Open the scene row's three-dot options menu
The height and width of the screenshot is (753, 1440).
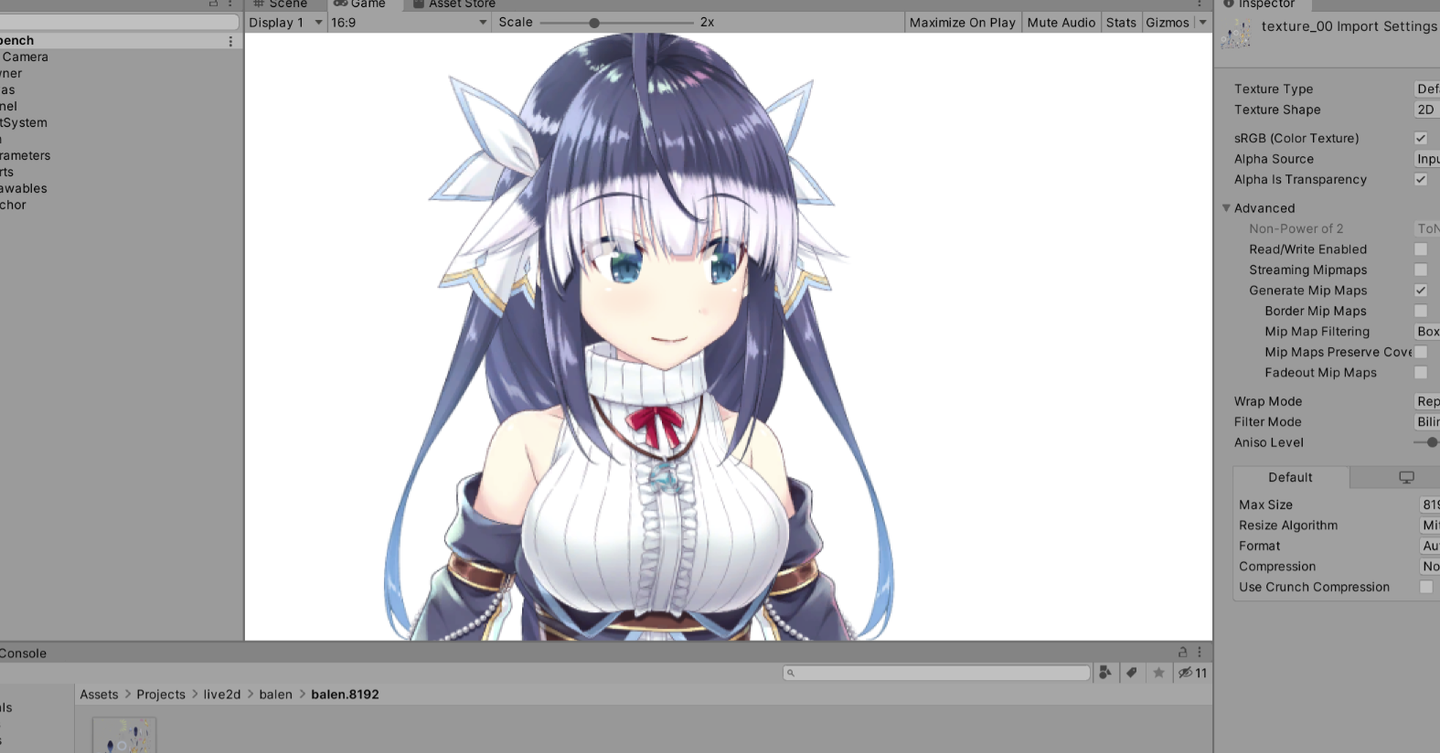tap(231, 41)
